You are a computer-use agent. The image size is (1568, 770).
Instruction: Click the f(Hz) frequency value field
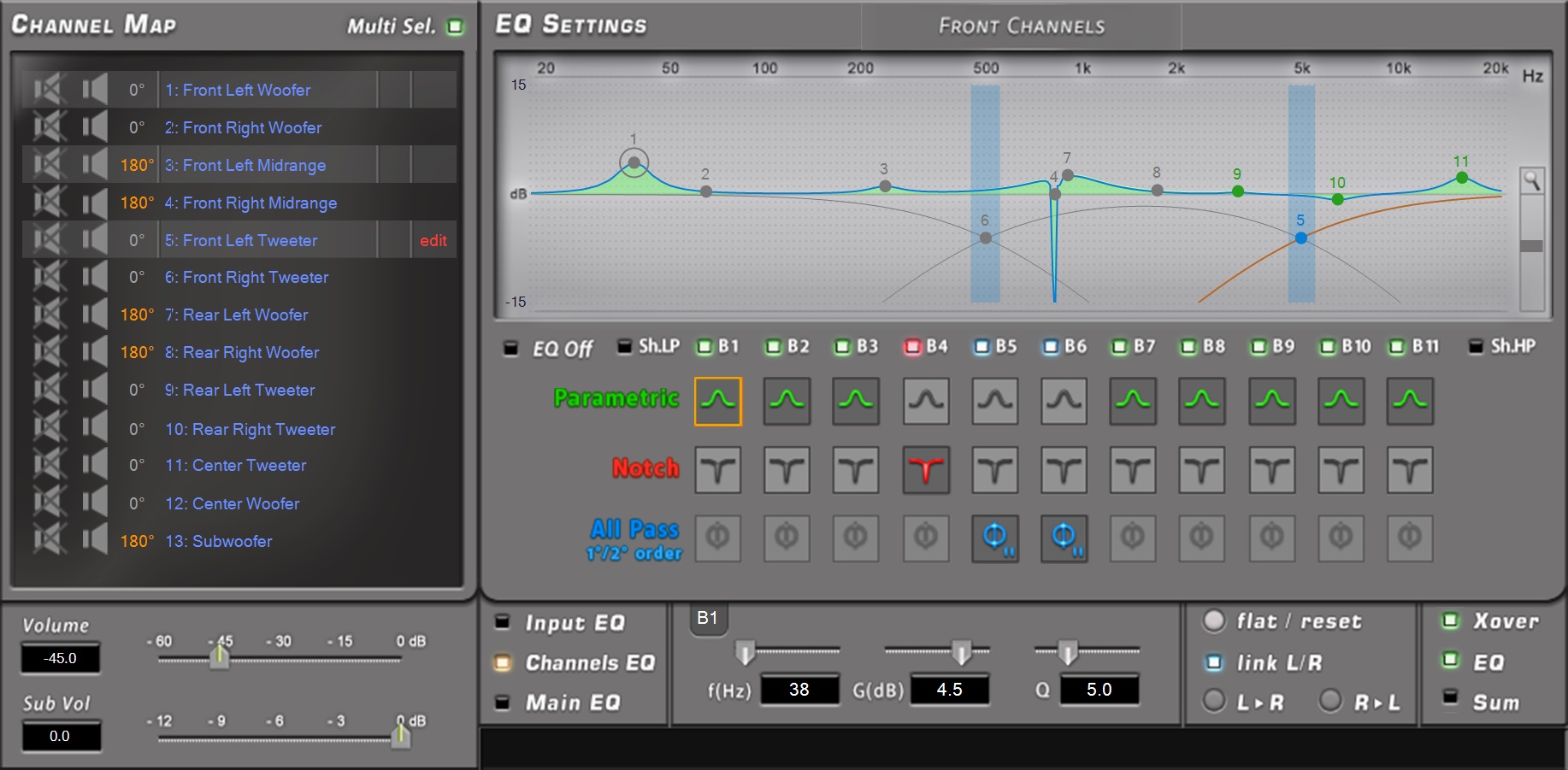click(x=799, y=690)
